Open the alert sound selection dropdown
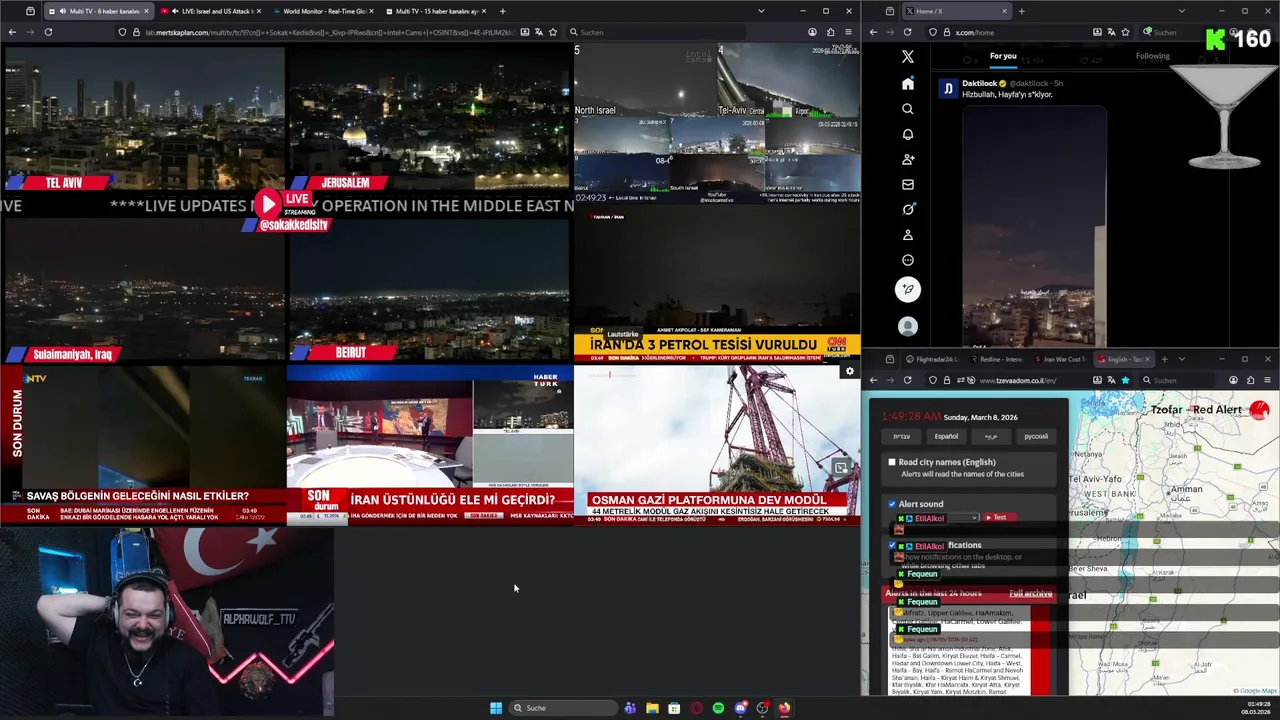This screenshot has width=1280, height=720. [938, 518]
